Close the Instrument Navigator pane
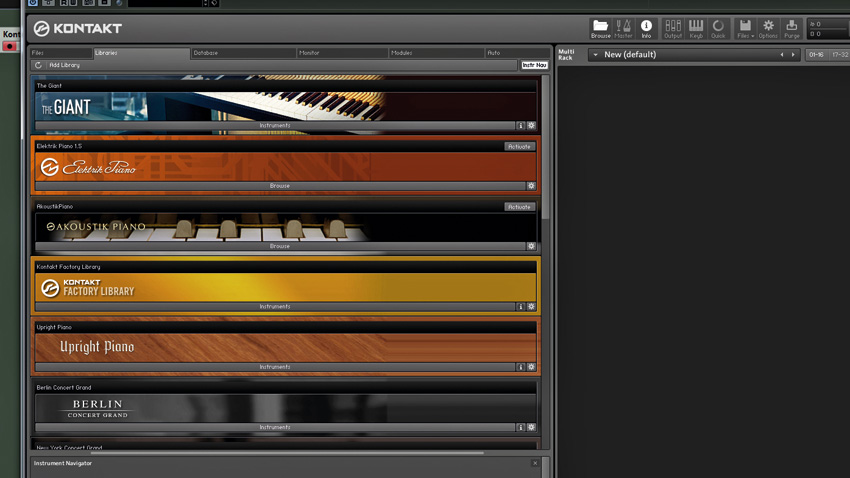Screen dimensions: 850x478 [x=535, y=463]
